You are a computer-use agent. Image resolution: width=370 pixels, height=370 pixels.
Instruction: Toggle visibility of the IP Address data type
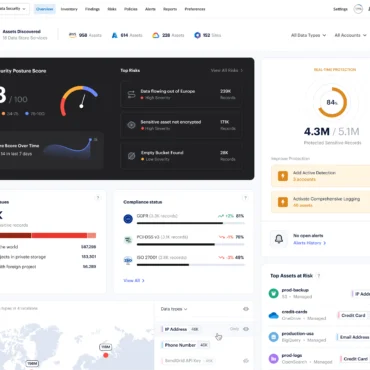click(246, 329)
